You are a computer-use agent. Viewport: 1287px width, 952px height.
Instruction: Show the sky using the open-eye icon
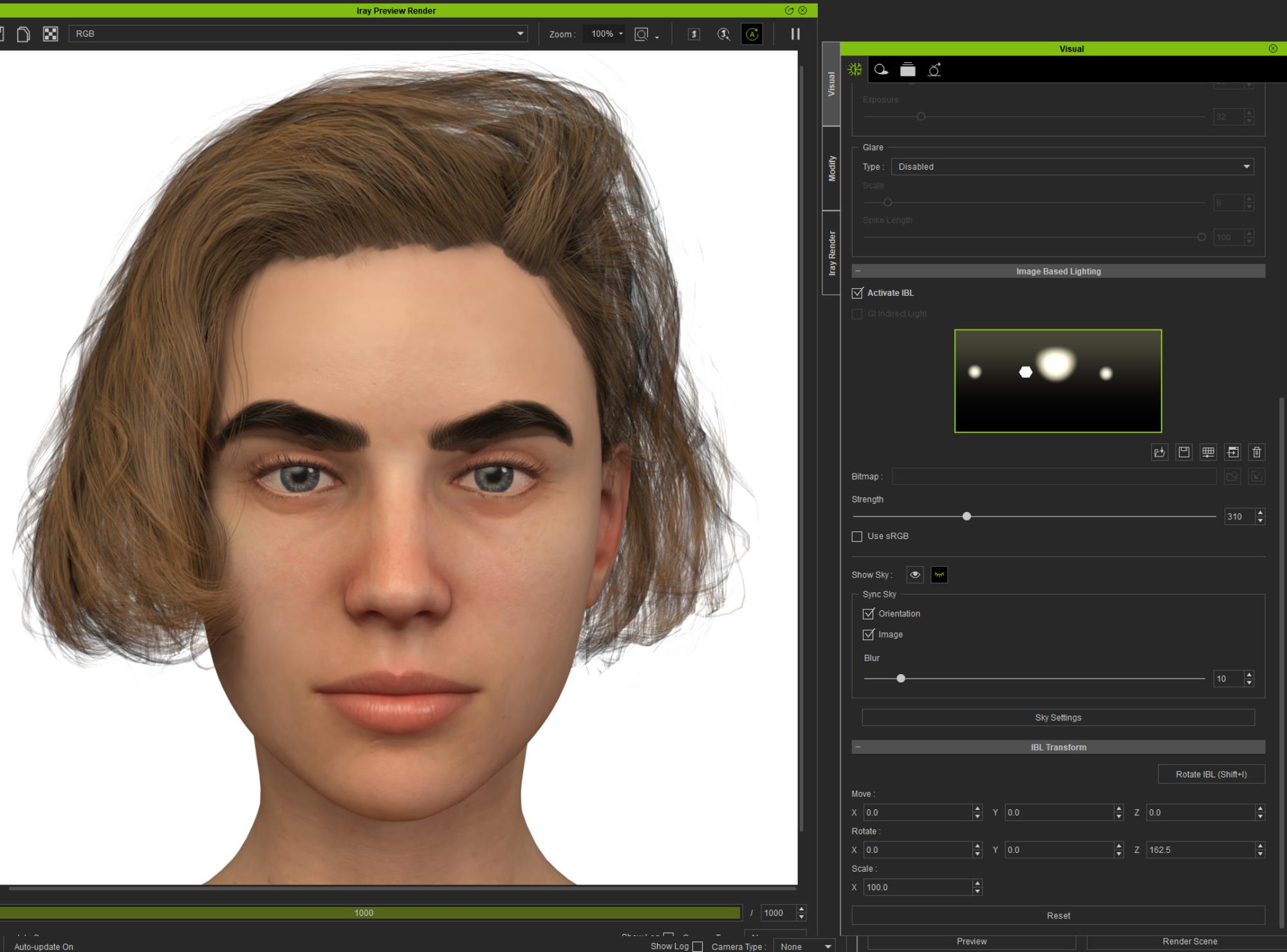pos(915,574)
